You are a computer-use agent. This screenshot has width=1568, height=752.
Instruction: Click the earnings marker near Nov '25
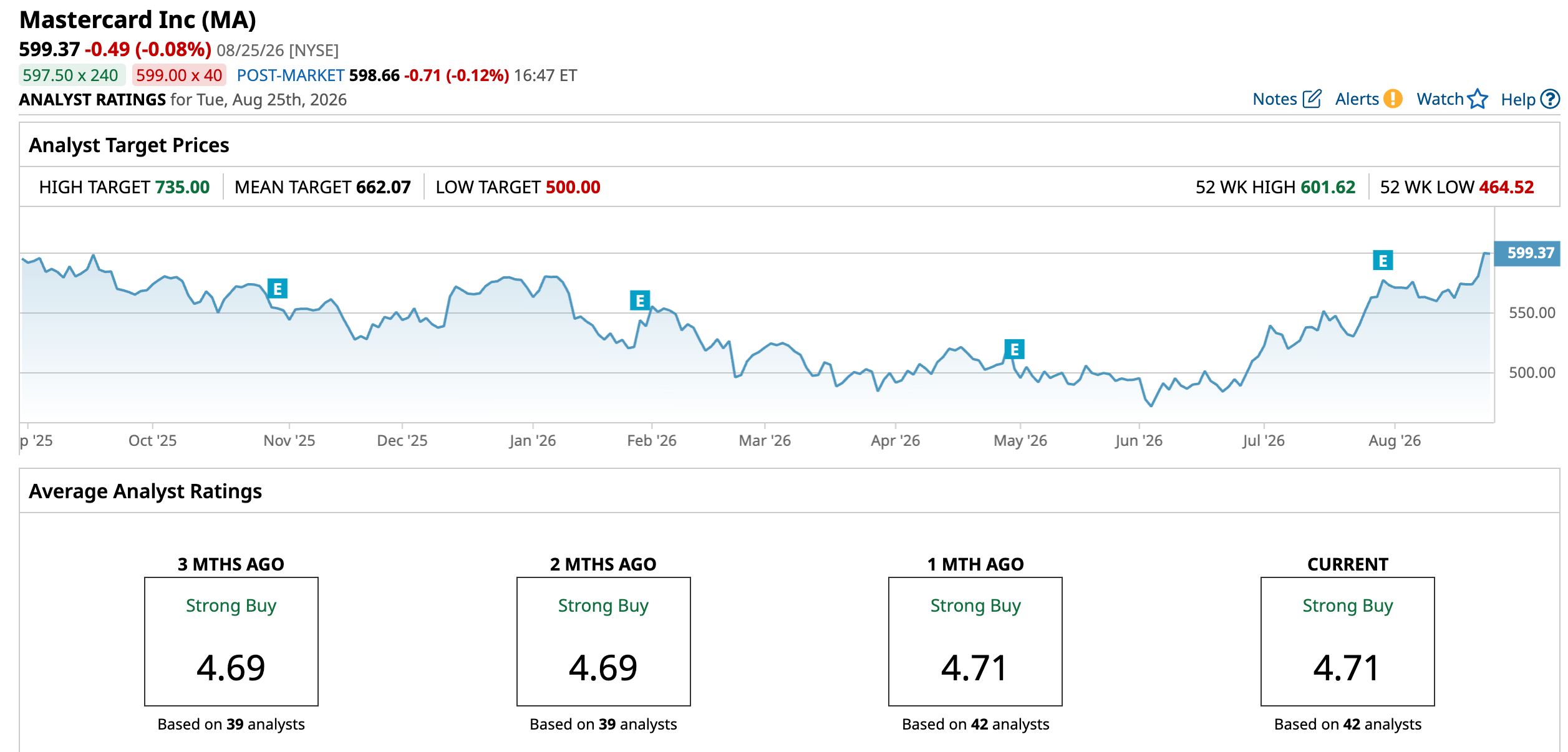(x=278, y=289)
